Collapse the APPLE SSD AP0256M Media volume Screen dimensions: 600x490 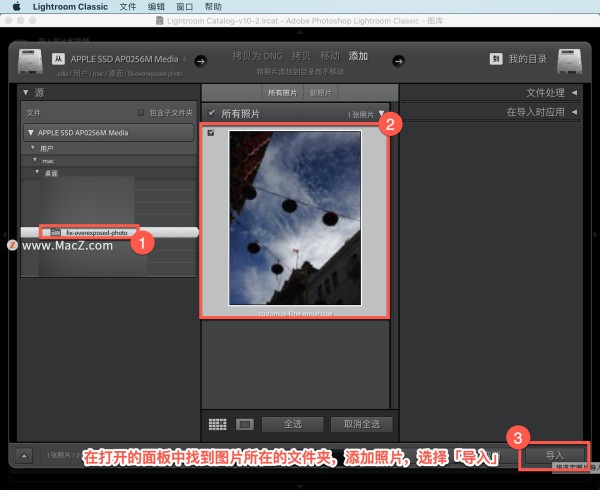tap(32, 132)
